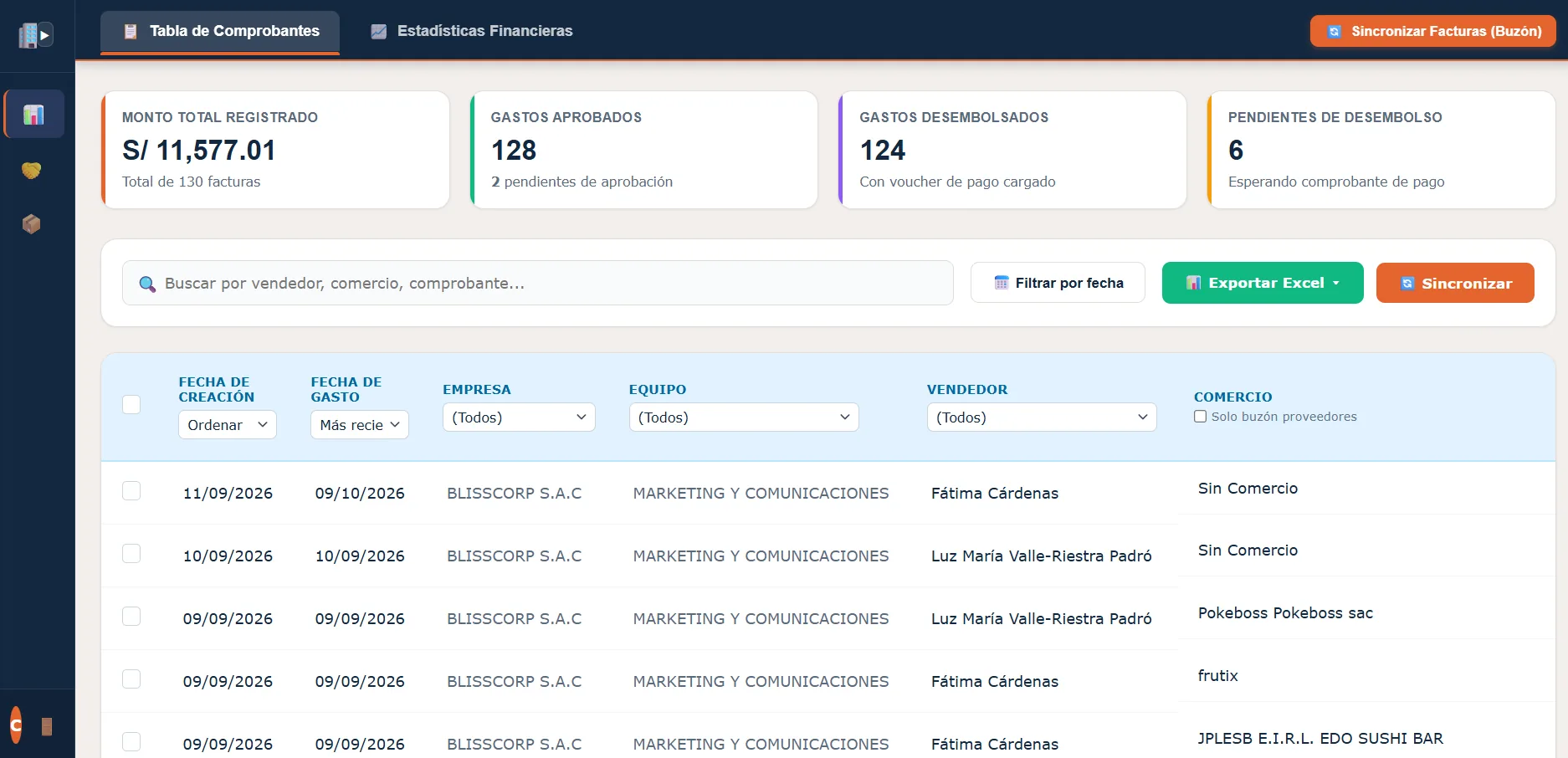Click Sin Comercio in the Fátima Cárdenas row
Image resolution: width=1568 pixels, height=758 pixels.
pyautogui.click(x=1248, y=489)
